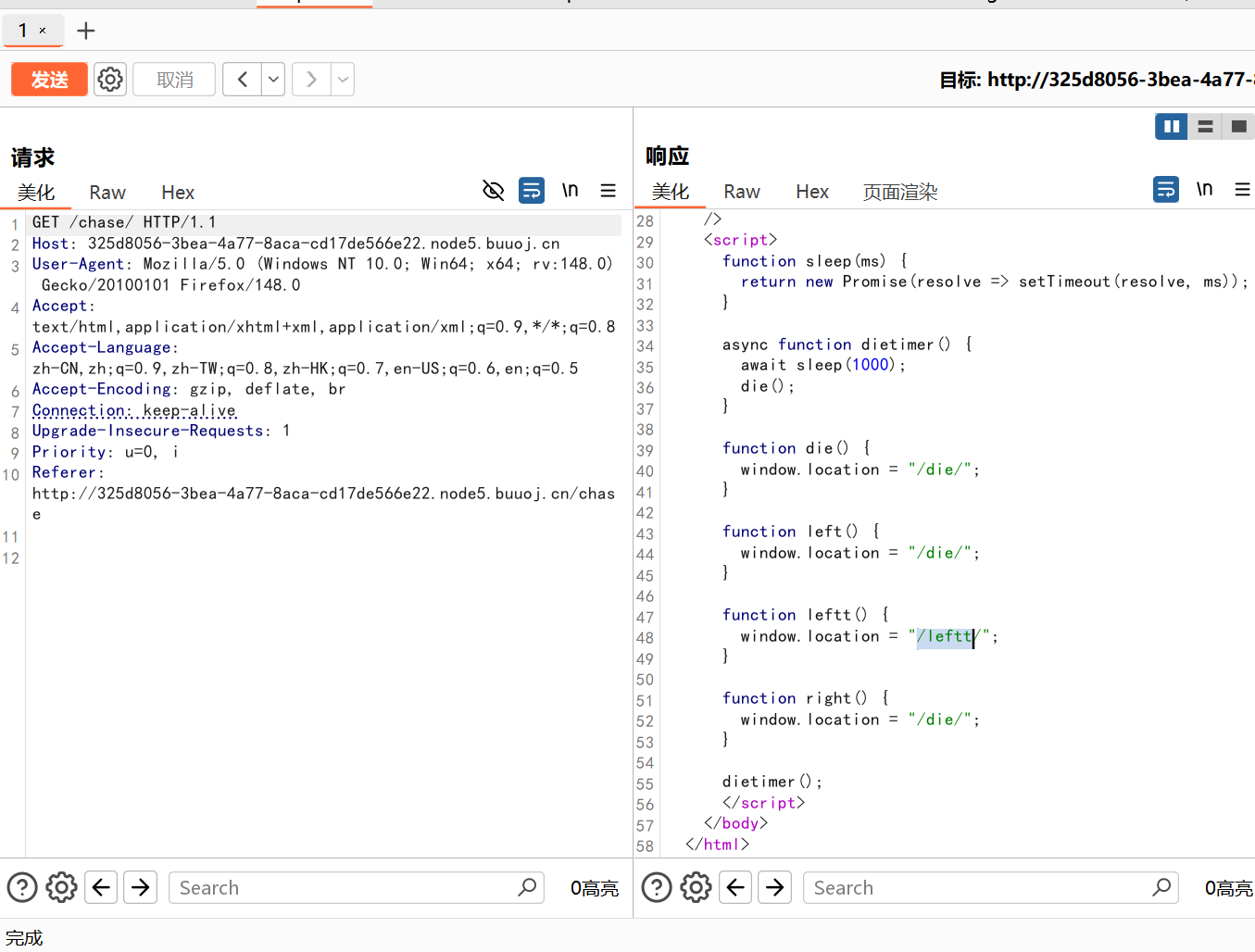Open the 页面渲染 render tab in response
The image size is (1255, 952).
899,192
